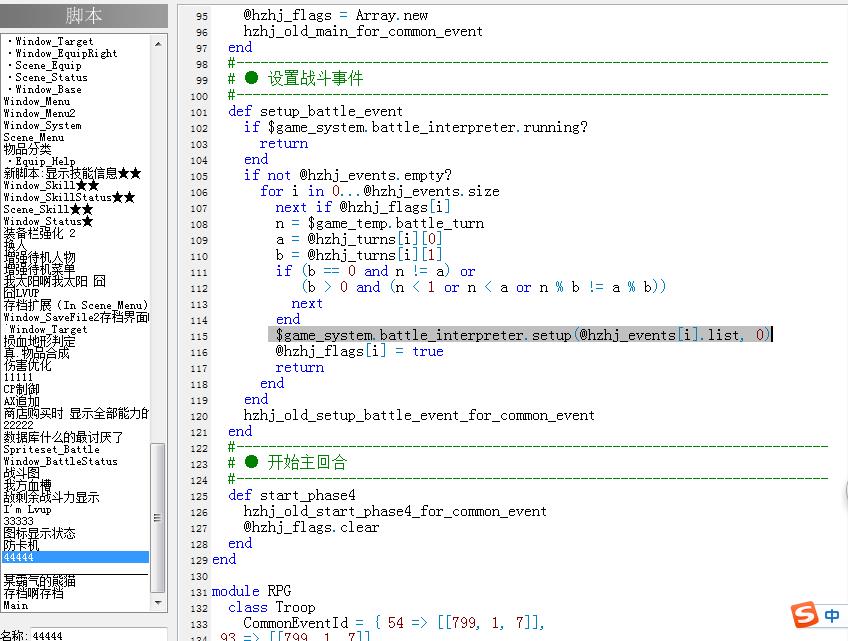The width and height of the screenshot is (848, 641).
Task: Open the Window_Base script
Action: [x=48, y=89]
